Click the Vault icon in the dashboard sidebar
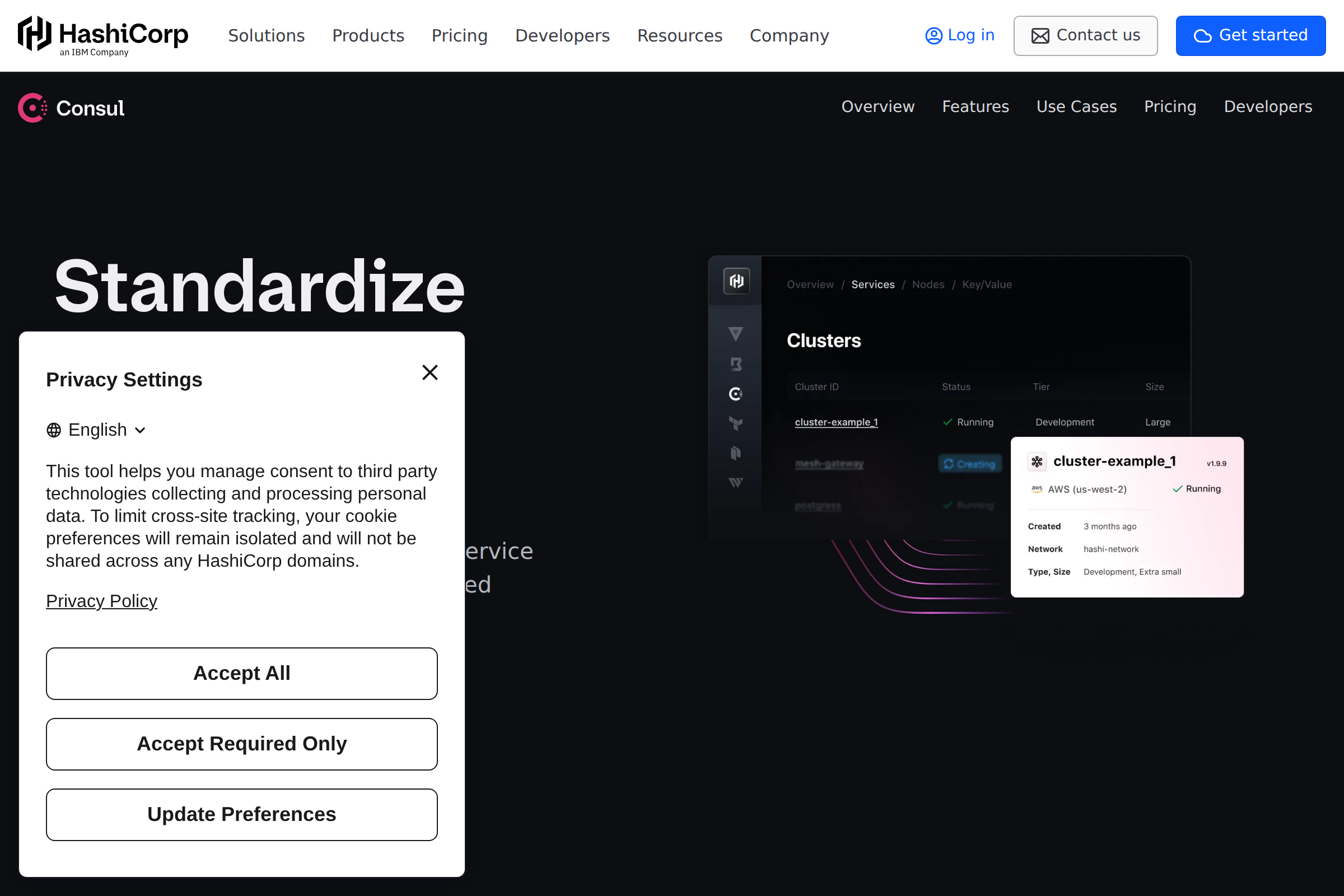This screenshot has height=896, width=1344. [x=736, y=334]
